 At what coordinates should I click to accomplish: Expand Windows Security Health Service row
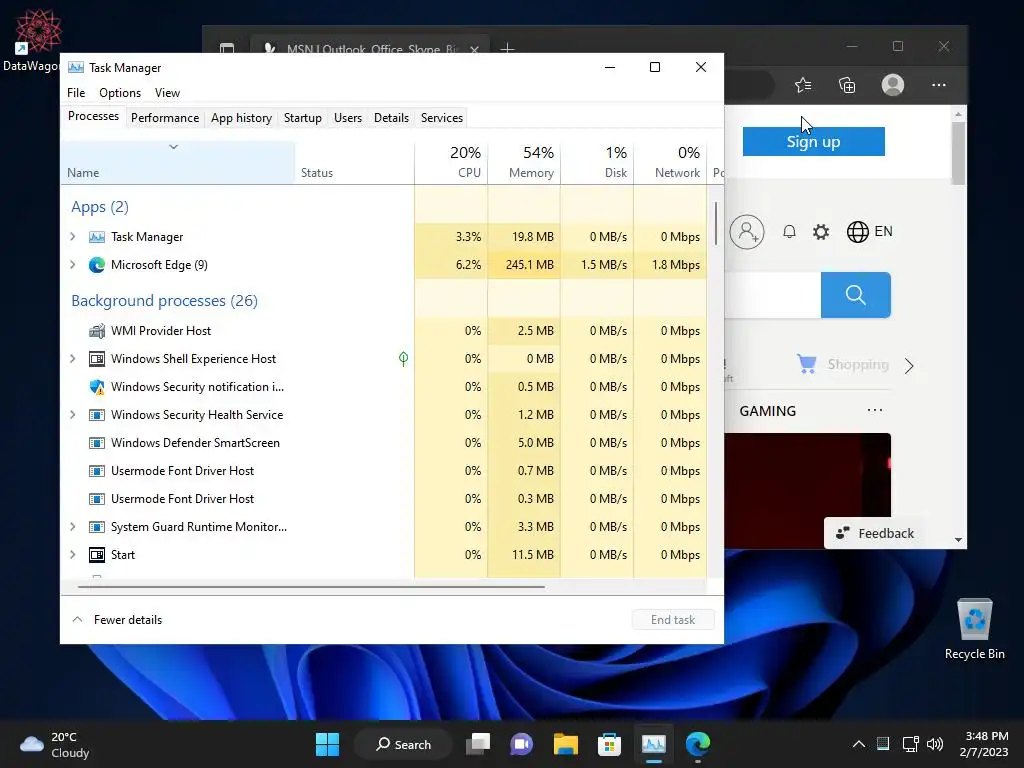point(72,415)
